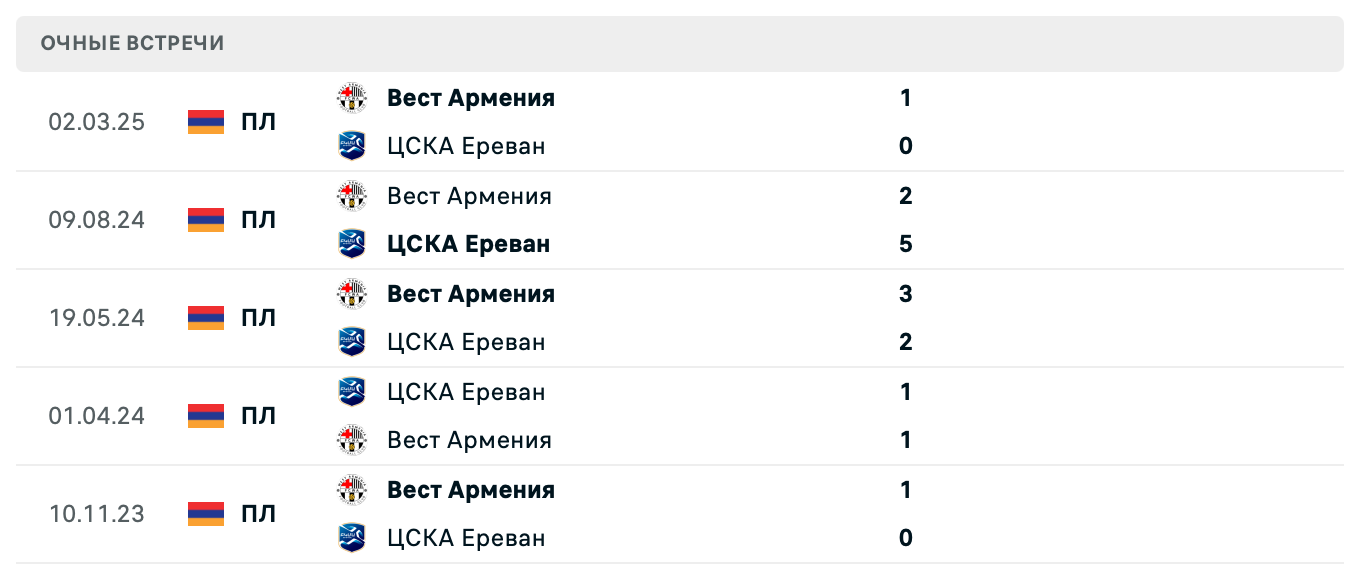Open the ПЛ league label for the 09.08.24 match
This screenshot has height=578, width=1358.
click(x=258, y=219)
